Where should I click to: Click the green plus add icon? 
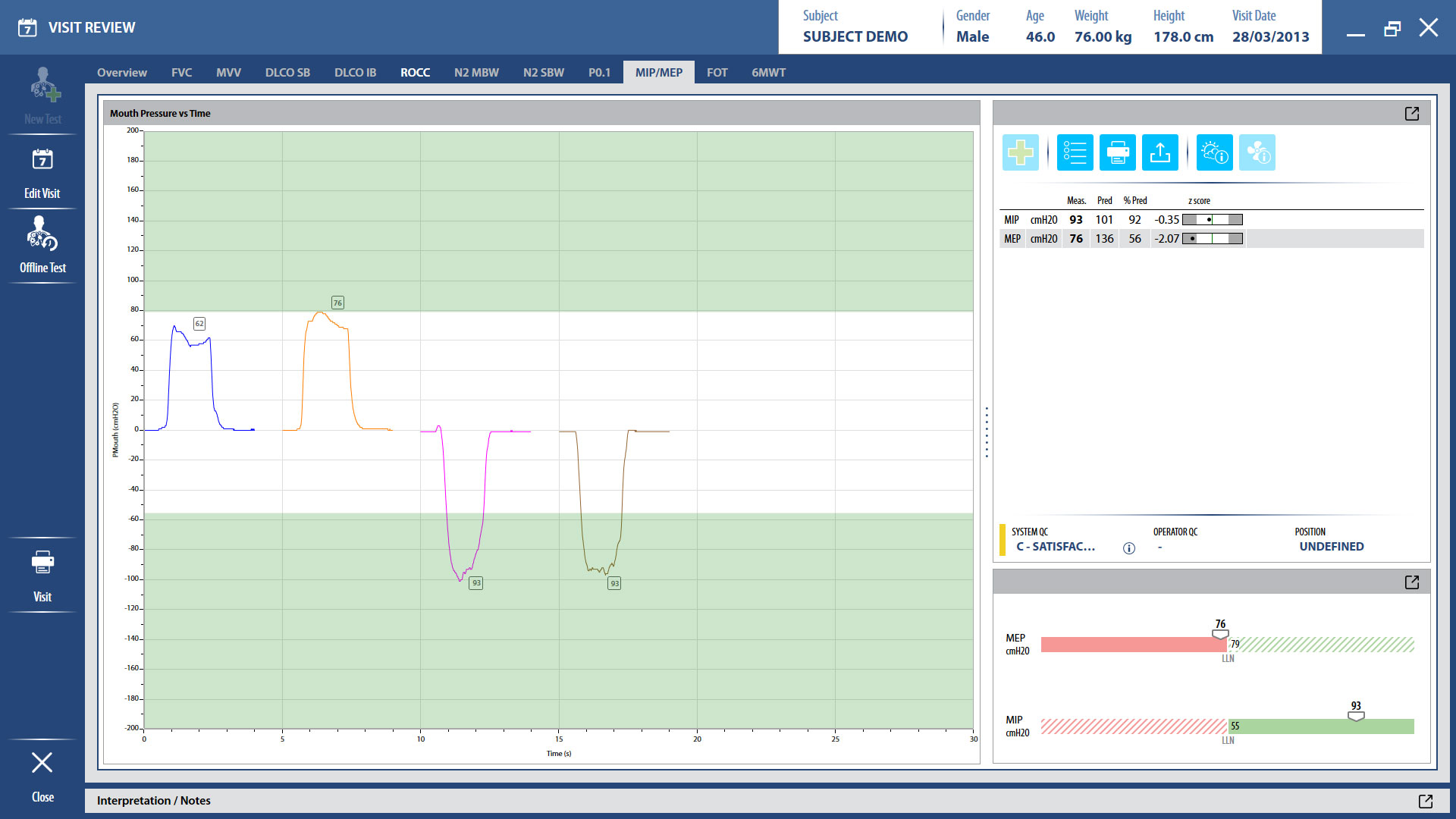1020,152
